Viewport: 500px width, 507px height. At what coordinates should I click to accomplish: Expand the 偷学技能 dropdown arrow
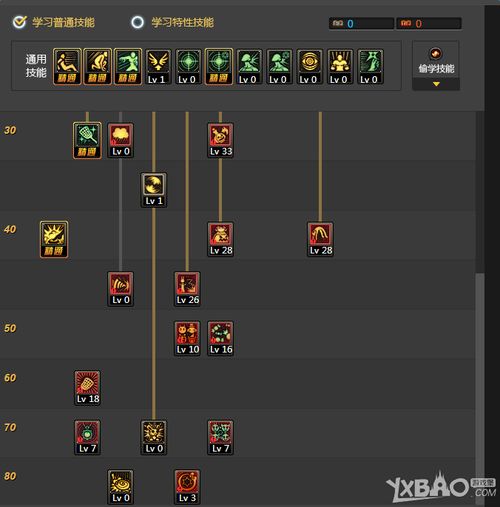436,84
